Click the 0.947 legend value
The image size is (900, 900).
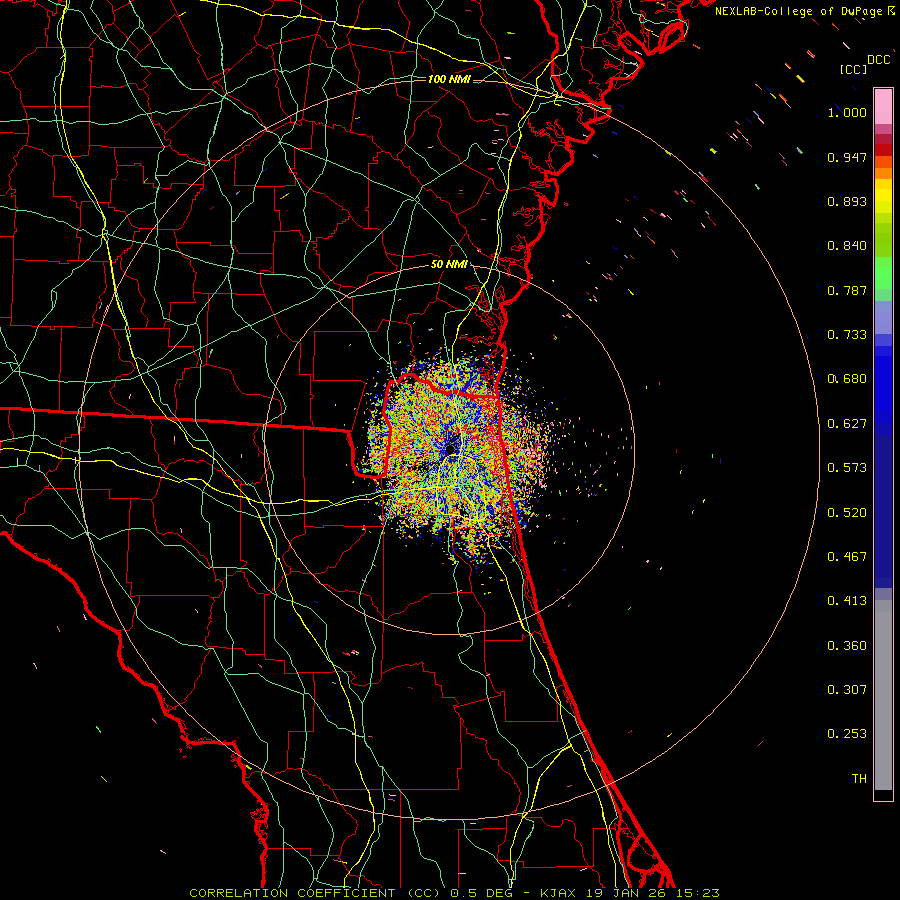click(x=847, y=157)
